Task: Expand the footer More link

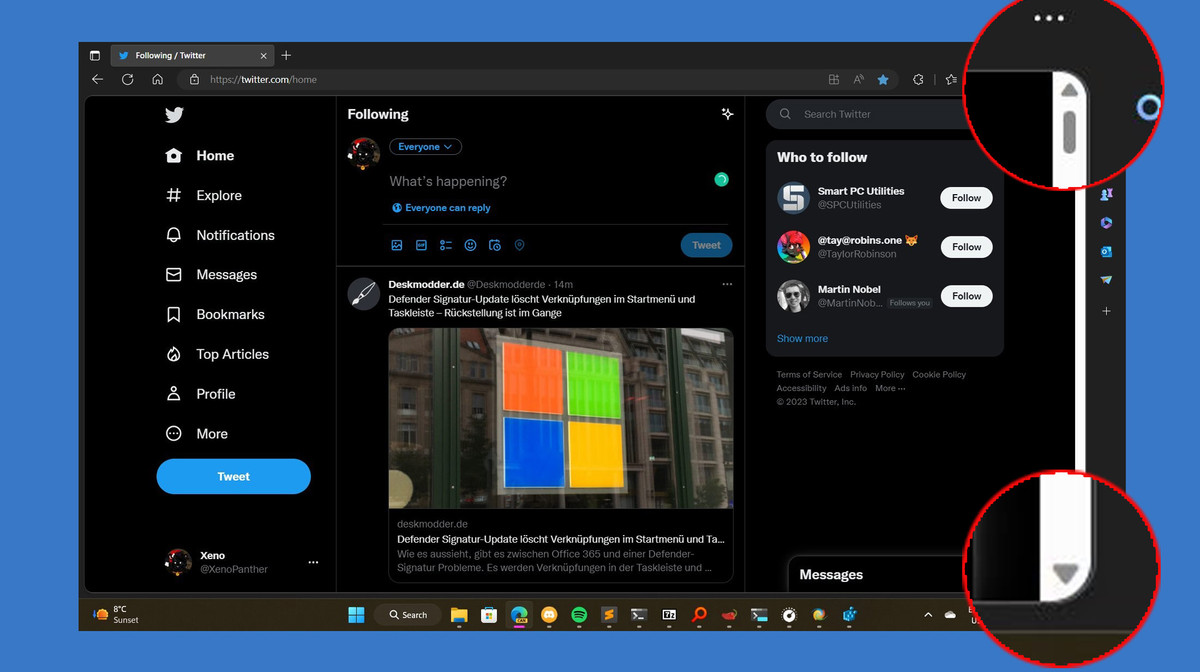Action: coord(890,388)
